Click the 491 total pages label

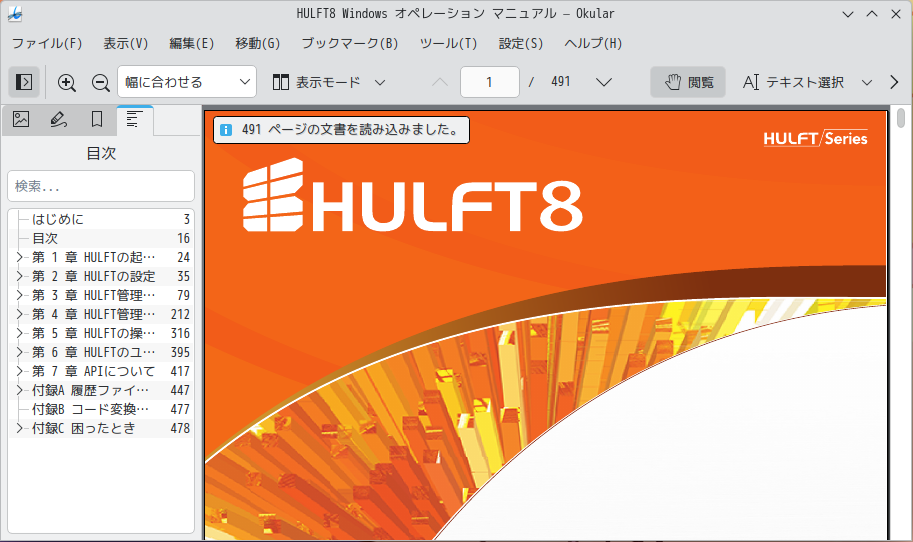[x=561, y=82]
